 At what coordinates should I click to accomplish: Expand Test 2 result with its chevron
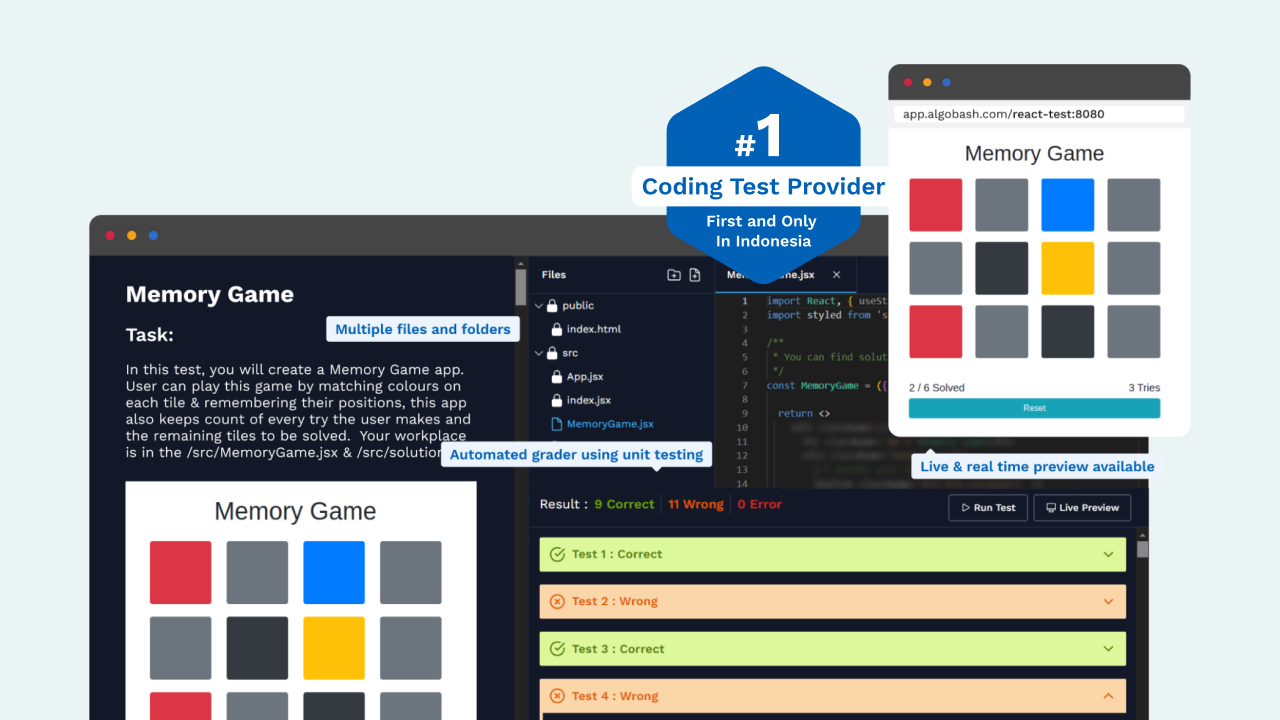pyautogui.click(x=1108, y=602)
